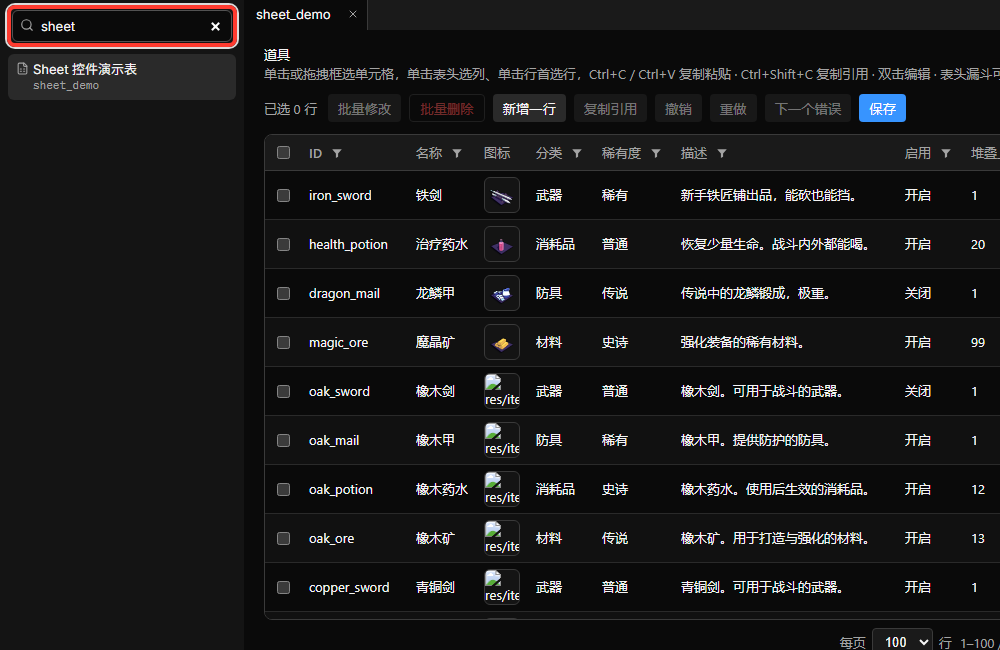Image resolution: width=1000 pixels, height=650 pixels.
Task: Select the 消耗品 category cell of health_potion
Action: (x=555, y=244)
